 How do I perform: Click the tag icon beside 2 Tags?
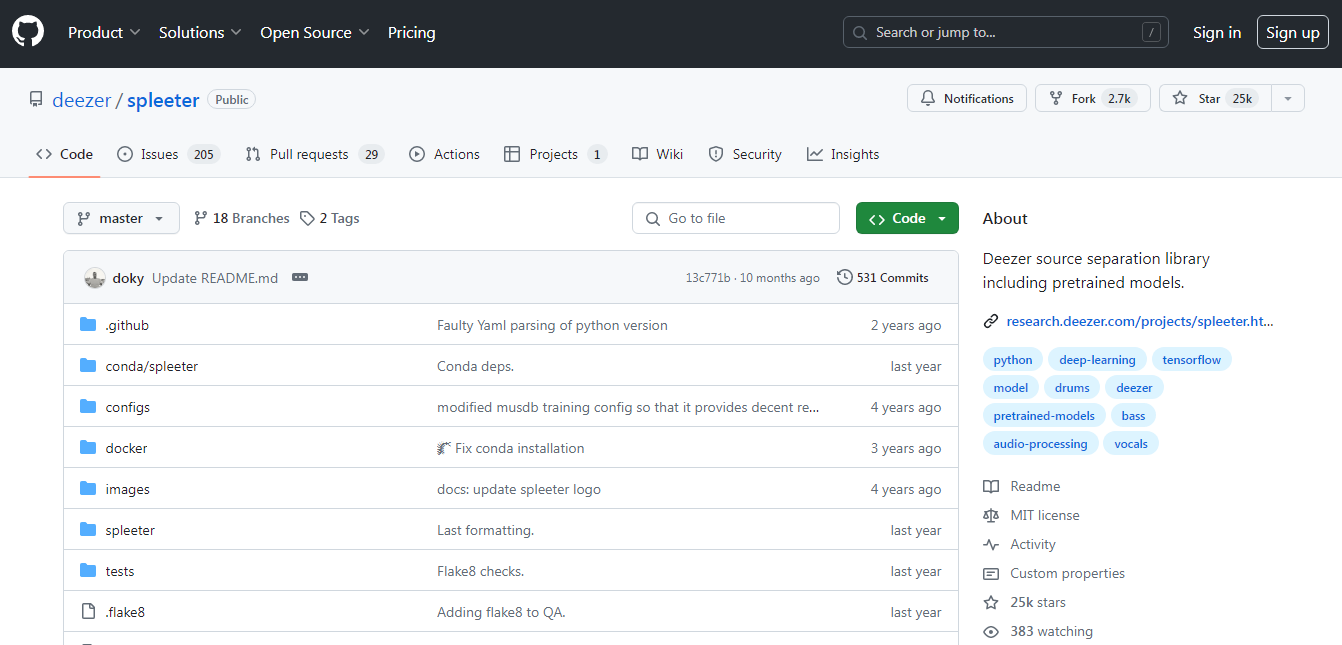pos(307,218)
